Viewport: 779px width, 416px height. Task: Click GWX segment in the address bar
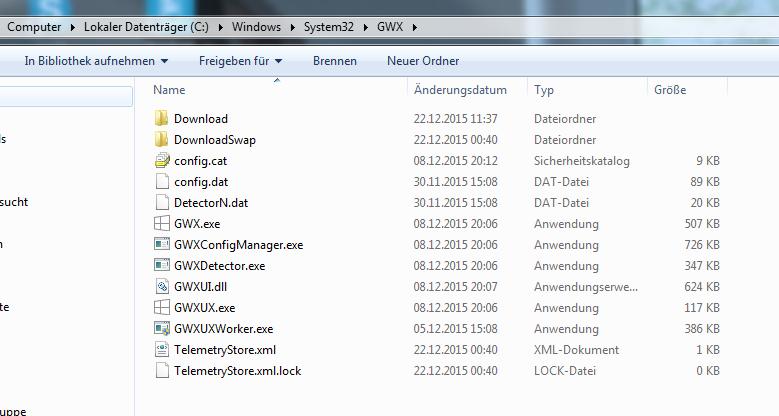pos(390,27)
